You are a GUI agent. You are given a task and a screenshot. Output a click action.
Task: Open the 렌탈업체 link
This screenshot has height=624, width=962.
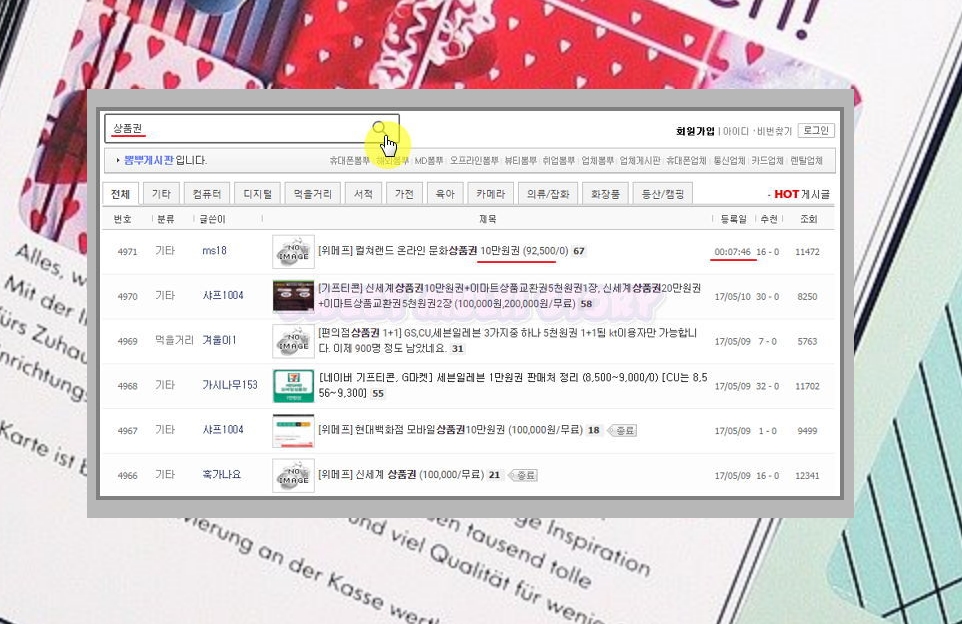(x=806, y=160)
